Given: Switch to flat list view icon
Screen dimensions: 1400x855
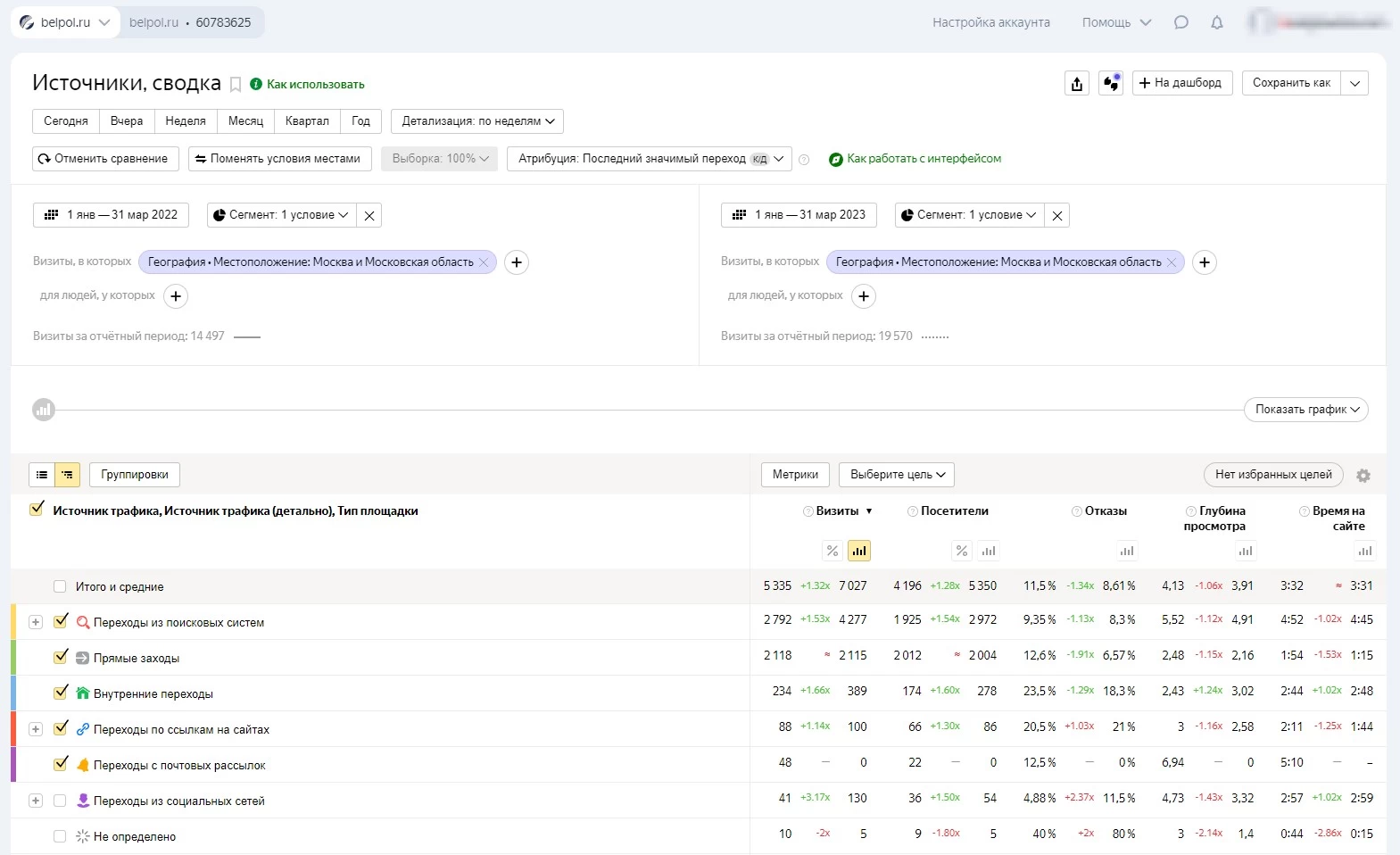Looking at the screenshot, I should coord(42,475).
